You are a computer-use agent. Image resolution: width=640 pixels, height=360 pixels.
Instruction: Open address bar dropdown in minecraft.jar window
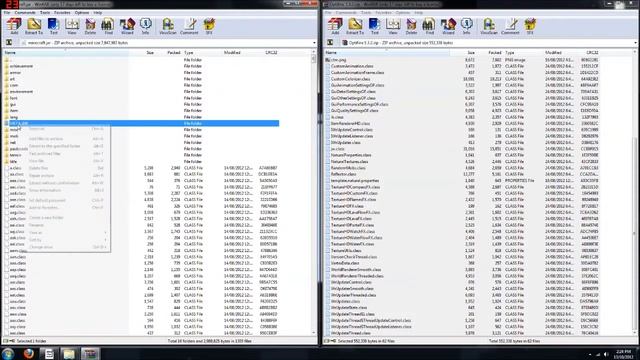(314, 42)
